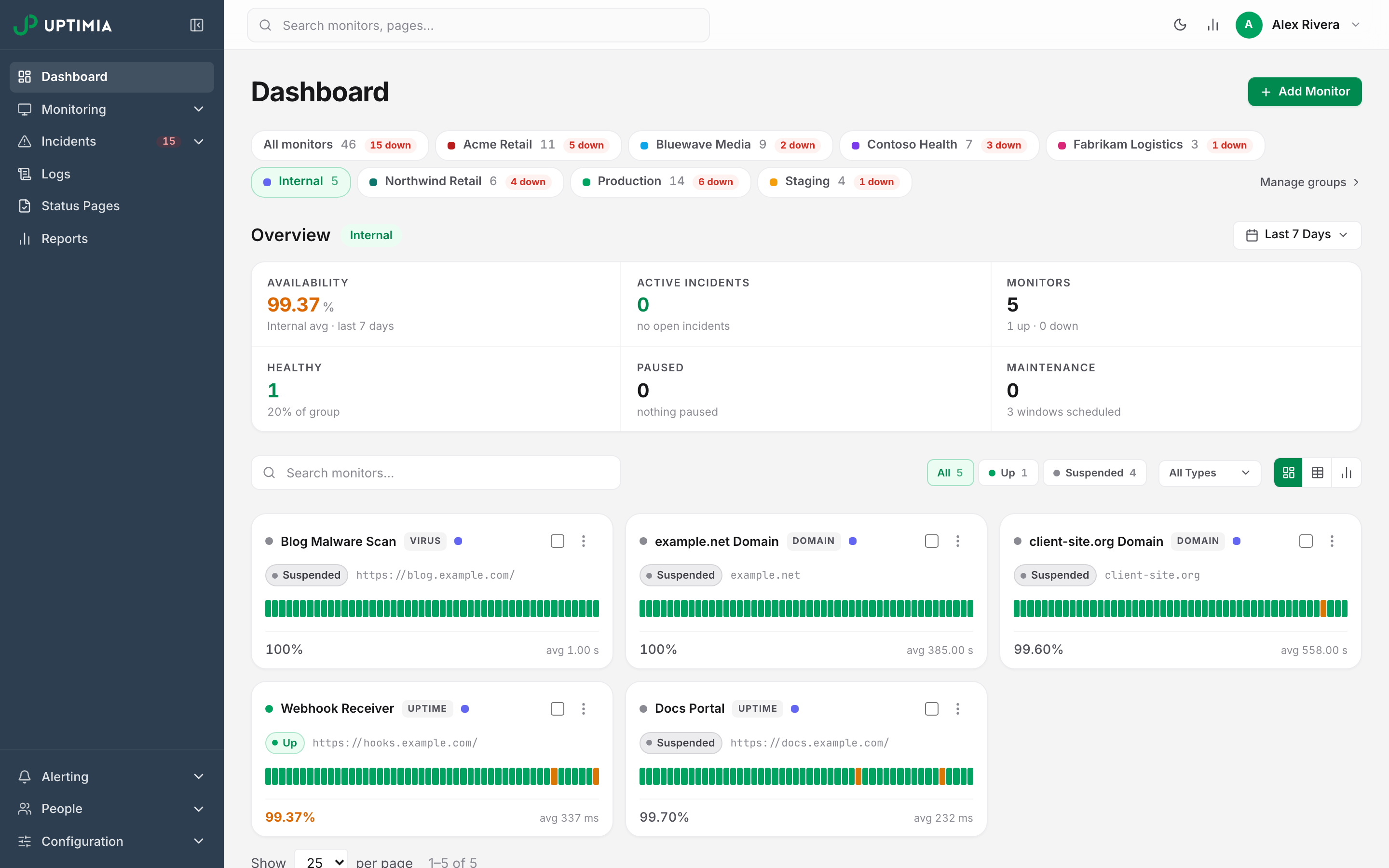Open Logs from the sidebar
Screen dimensions: 1389x868
point(112,174)
